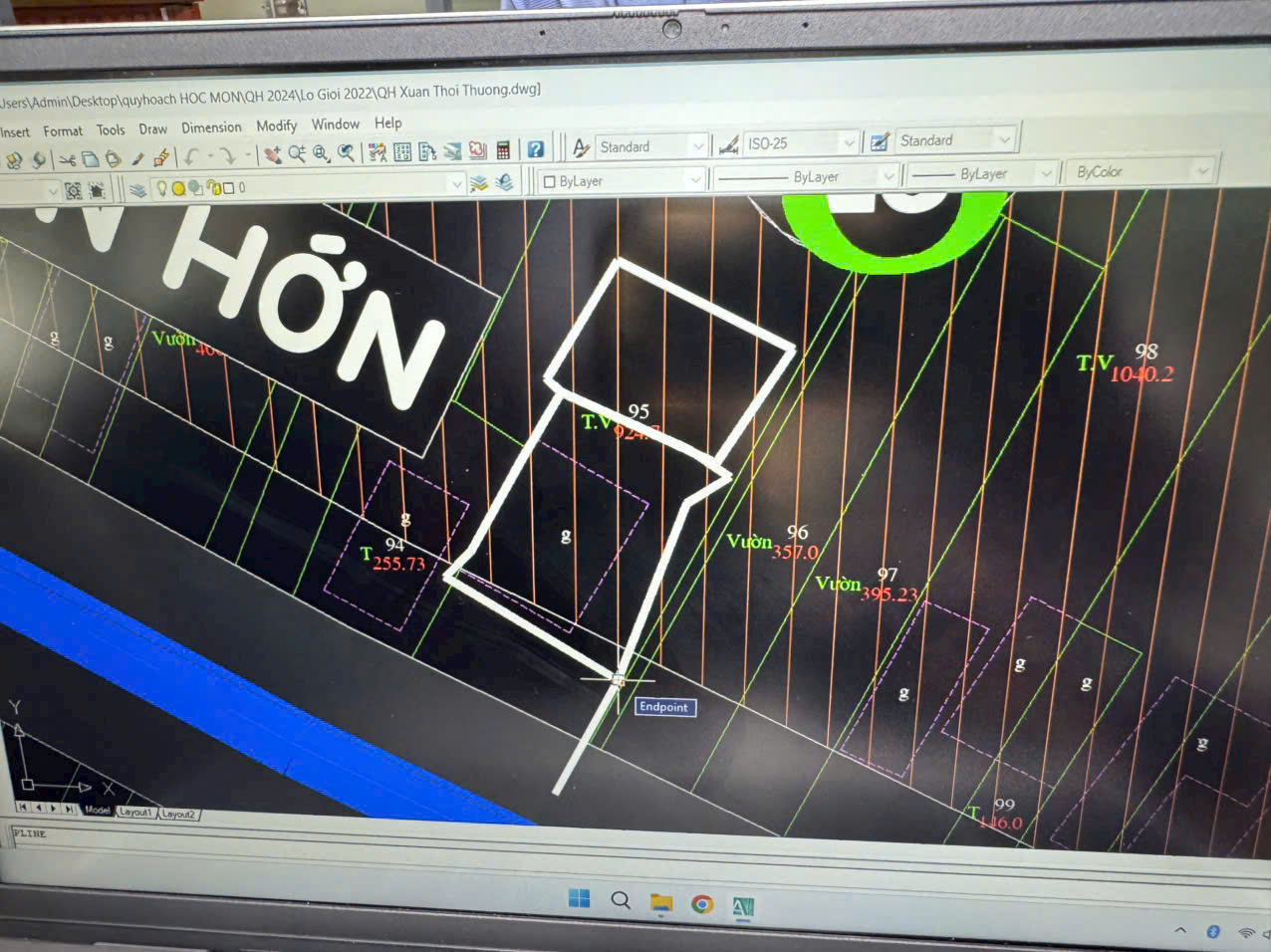The height and width of the screenshot is (952, 1271).
Task: Activate the Pan realtime tool icon
Action: tap(271, 155)
